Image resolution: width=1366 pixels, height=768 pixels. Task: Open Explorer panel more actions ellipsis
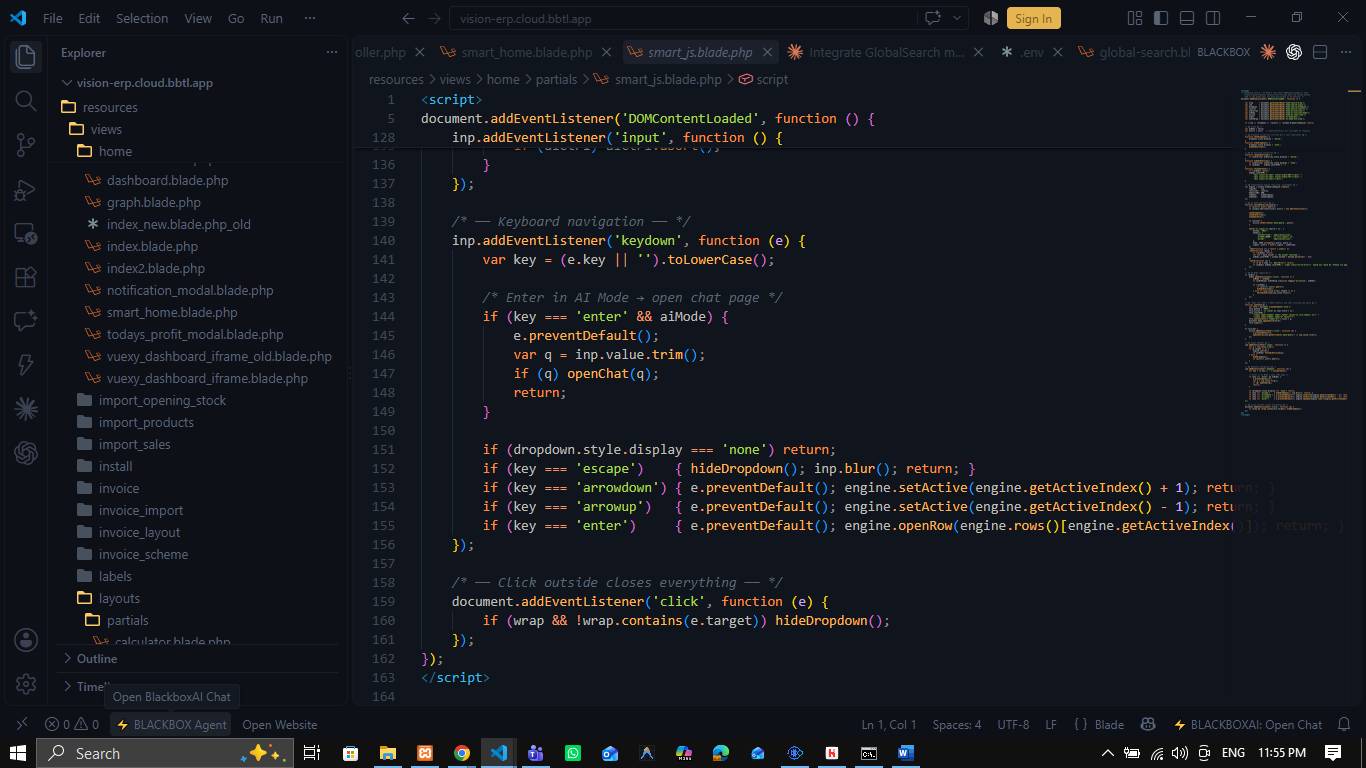pos(332,52)
